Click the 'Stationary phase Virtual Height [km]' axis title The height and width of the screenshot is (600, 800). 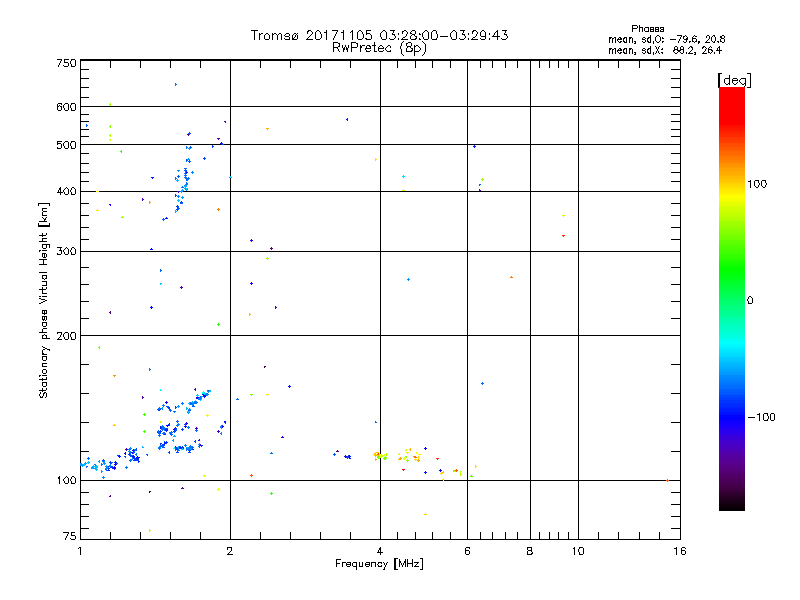(44, 300)
